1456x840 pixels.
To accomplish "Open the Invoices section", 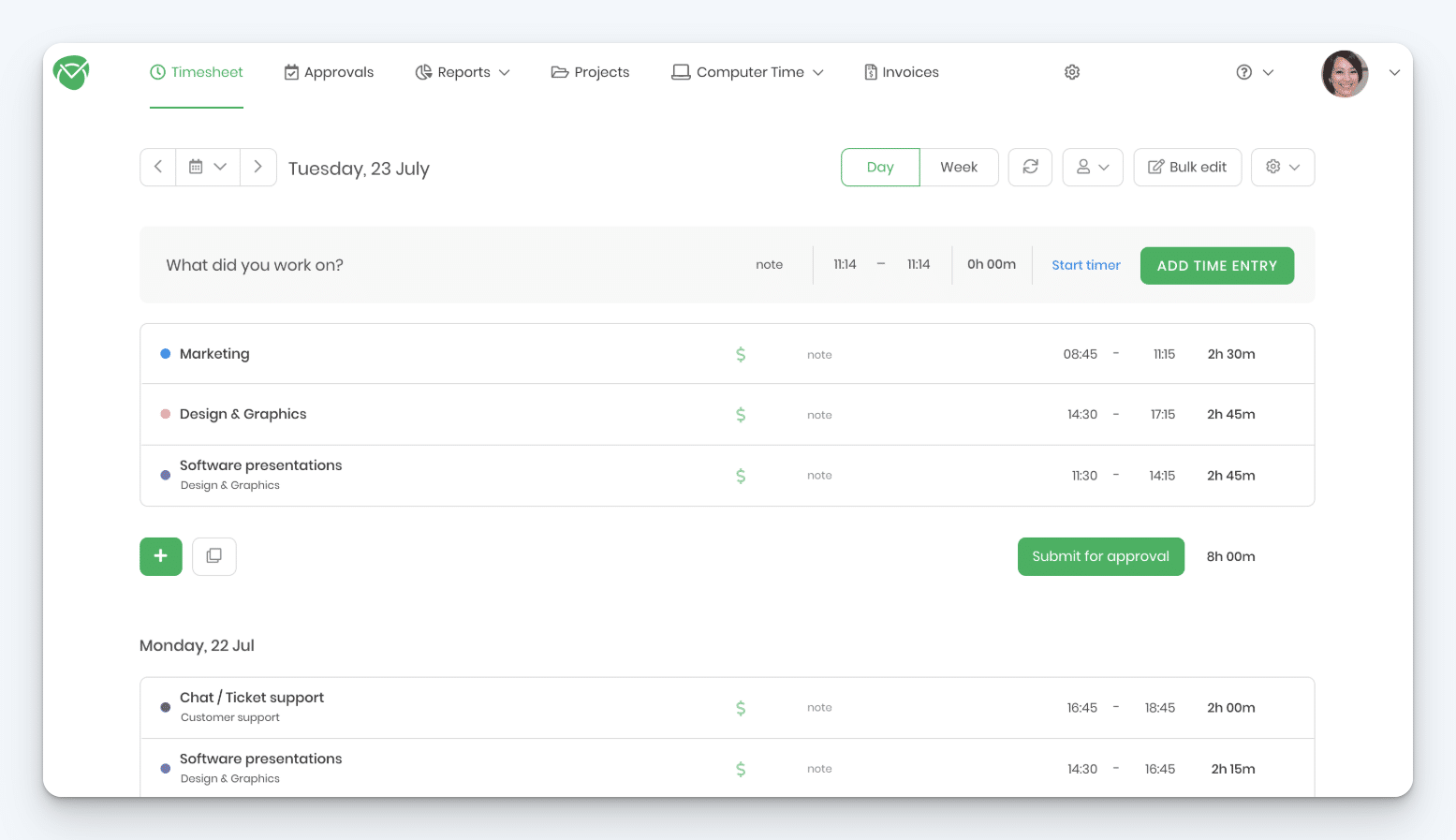I will pos(900,71).
